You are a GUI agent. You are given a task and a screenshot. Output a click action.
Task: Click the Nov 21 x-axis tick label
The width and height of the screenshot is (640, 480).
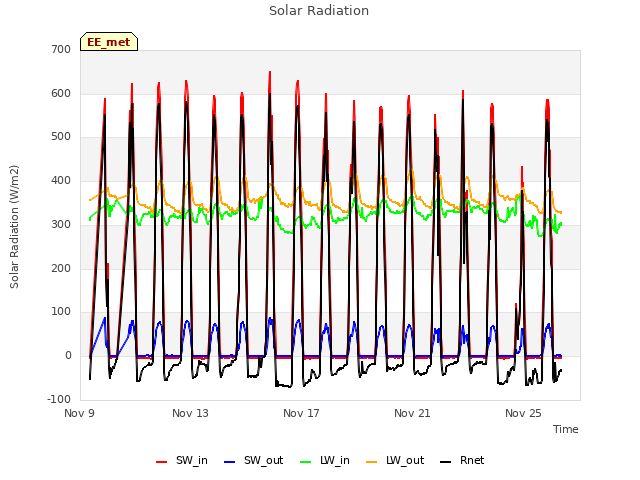(412, 413)
